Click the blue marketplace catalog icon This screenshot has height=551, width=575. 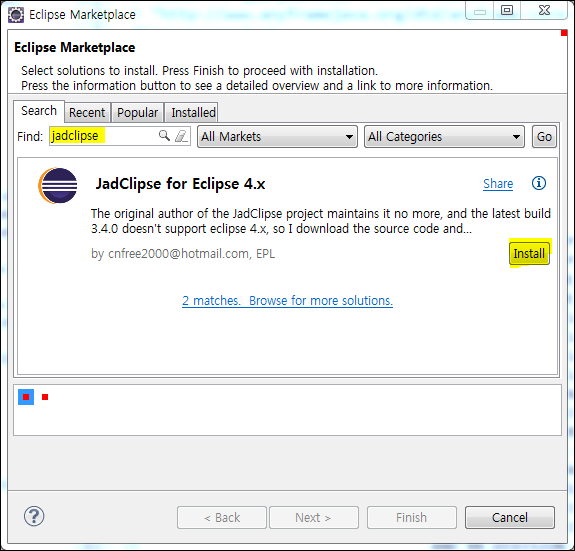[26, 397]
